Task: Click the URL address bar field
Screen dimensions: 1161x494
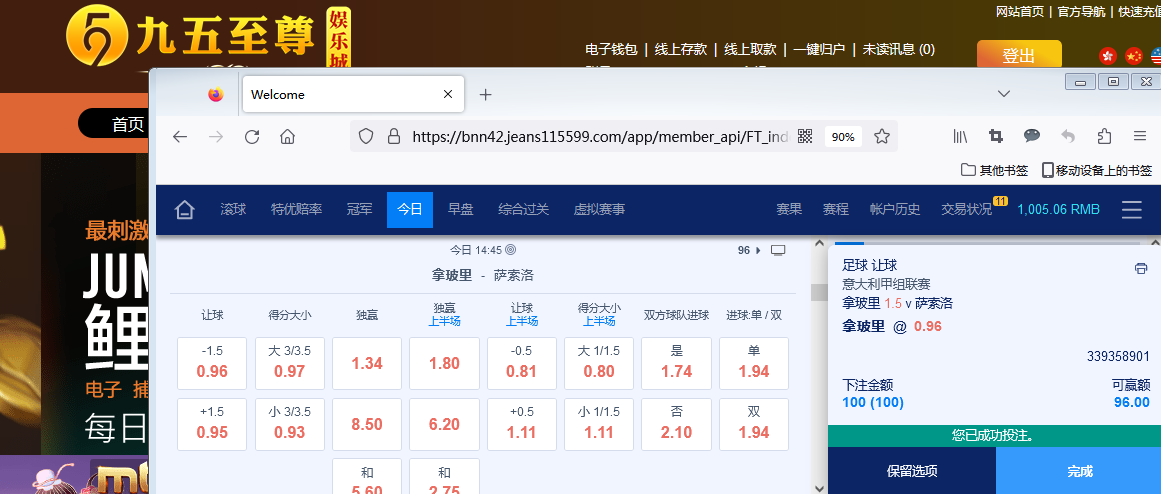Action: (600, 137)
